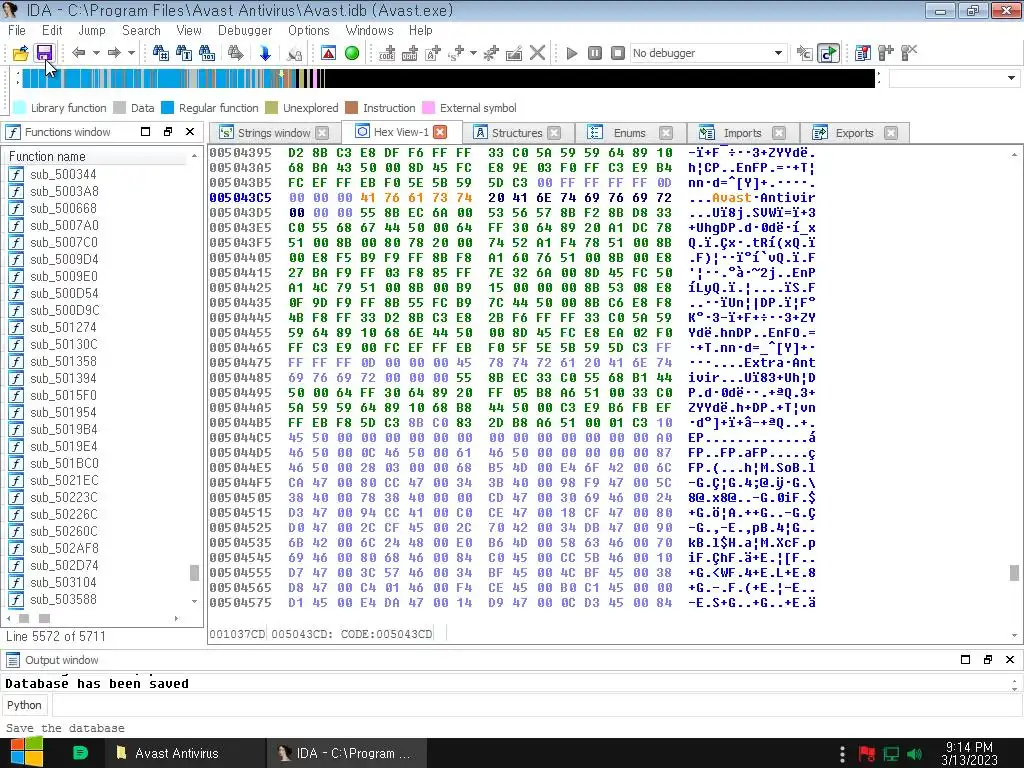The image size is (1024, 768).
Task: Save the database with the floppy icon
Action: coord(44,53)
